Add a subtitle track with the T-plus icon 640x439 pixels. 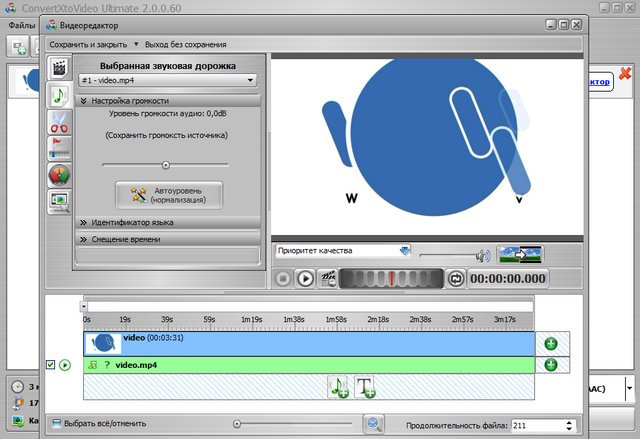(365, 388)
